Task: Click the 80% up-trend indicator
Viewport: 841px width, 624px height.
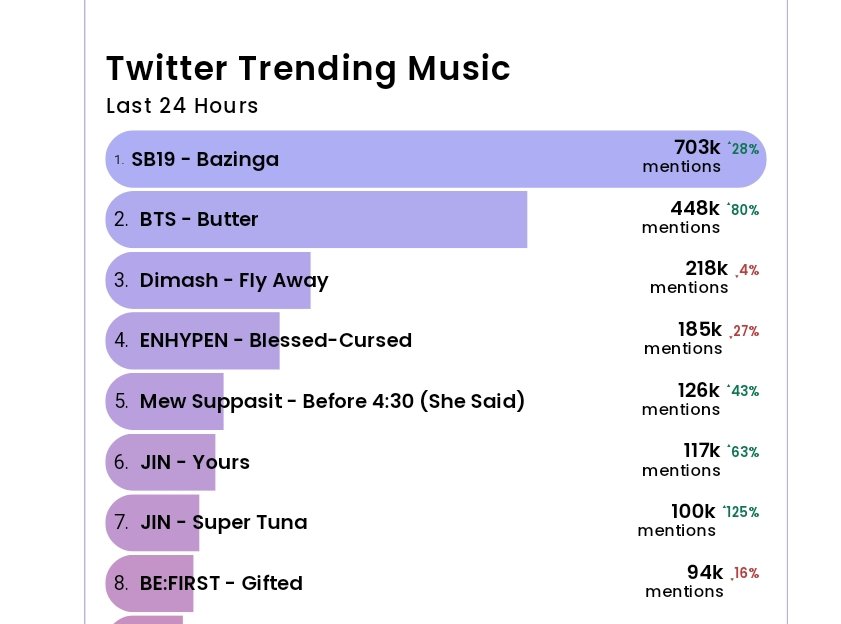Action: [743, 210]
